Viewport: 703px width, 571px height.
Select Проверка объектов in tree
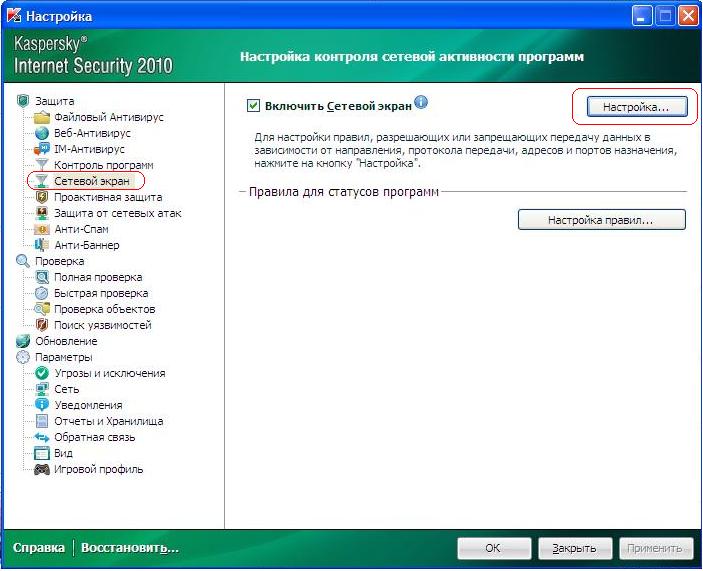tap(104, 309)
